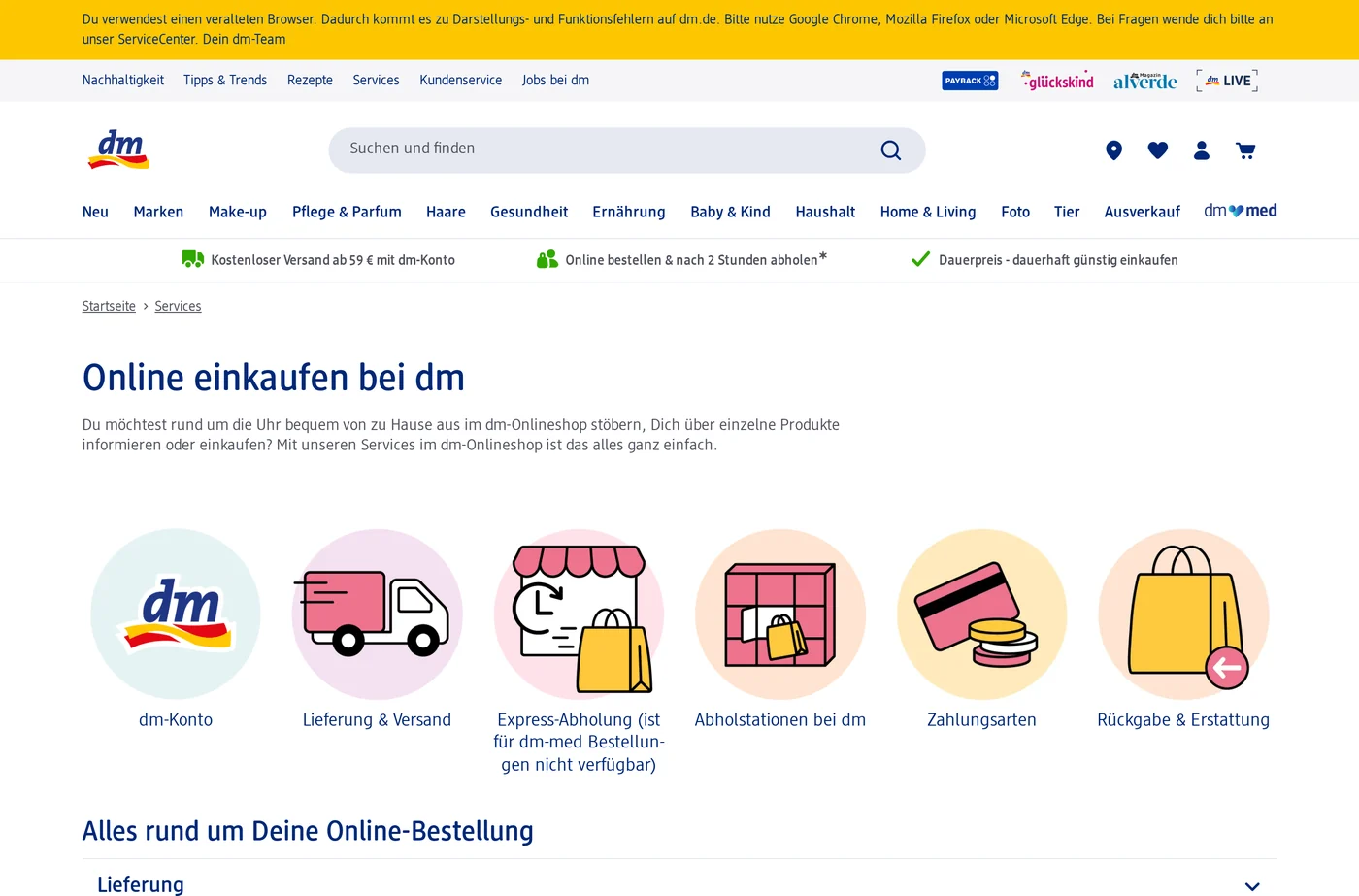
Task: Click Dauerpreis dauerhaft günstig text
Action: (1058, 260)
